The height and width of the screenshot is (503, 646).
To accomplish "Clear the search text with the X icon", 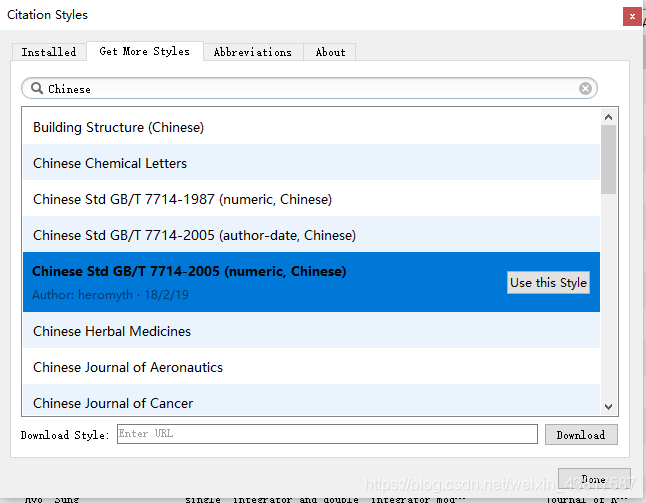I will pos(585,88).
